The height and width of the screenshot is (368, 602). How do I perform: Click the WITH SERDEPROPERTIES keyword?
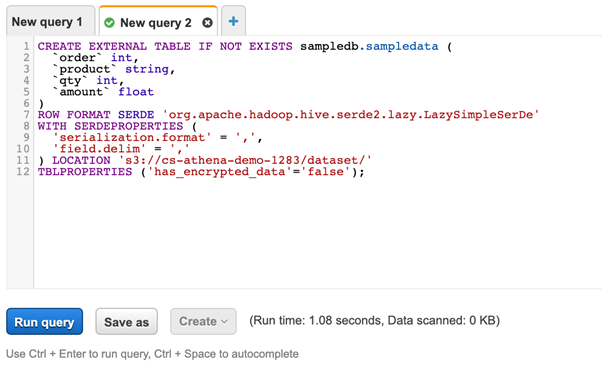110,126
